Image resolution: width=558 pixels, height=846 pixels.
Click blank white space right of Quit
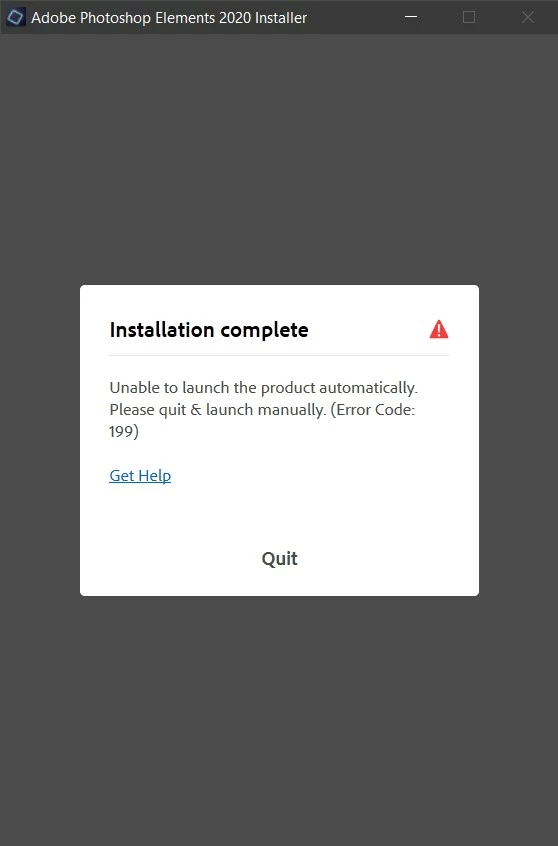(389, 558)
